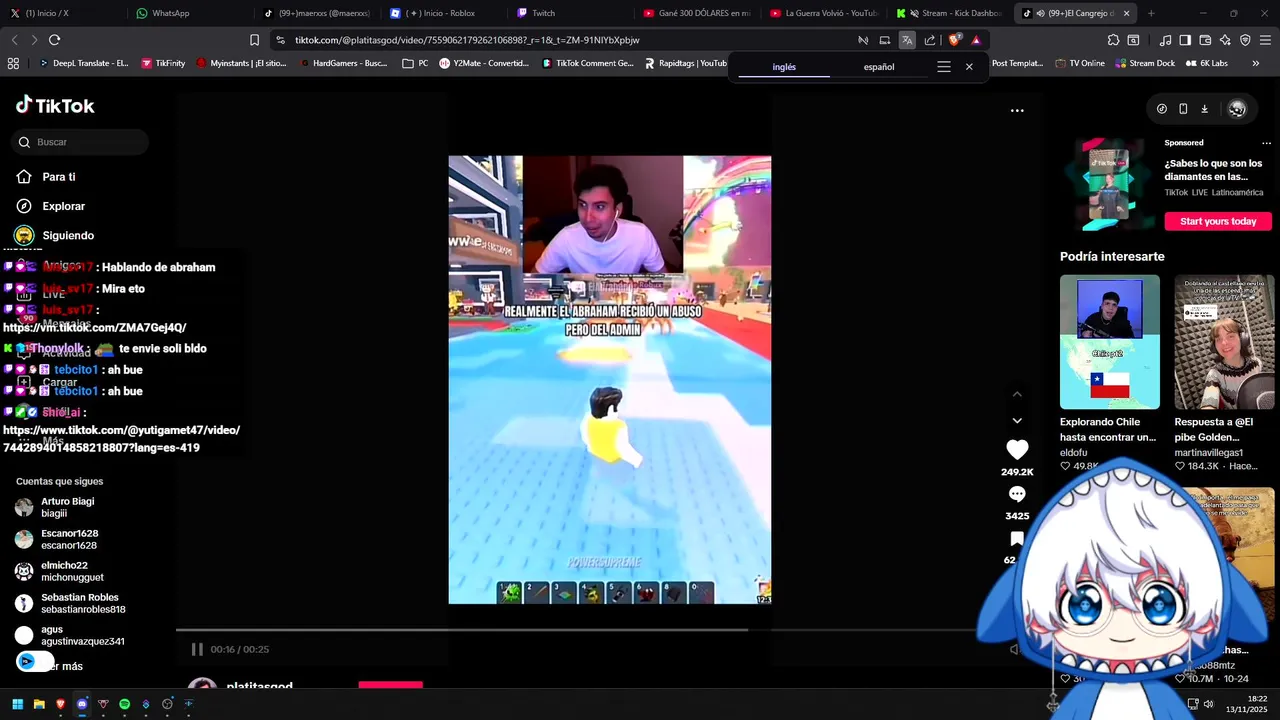Toggle the browser sidebar panel icon
Image resolution: width=1280 pixels, height=720 pixels.
click(1185, 40)
